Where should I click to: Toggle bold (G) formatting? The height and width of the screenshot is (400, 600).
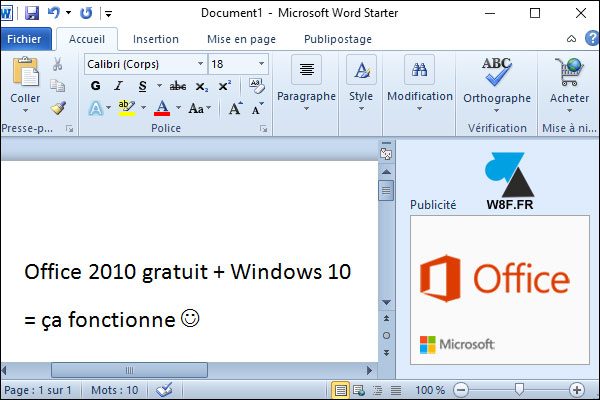click(x=96, y=86)
